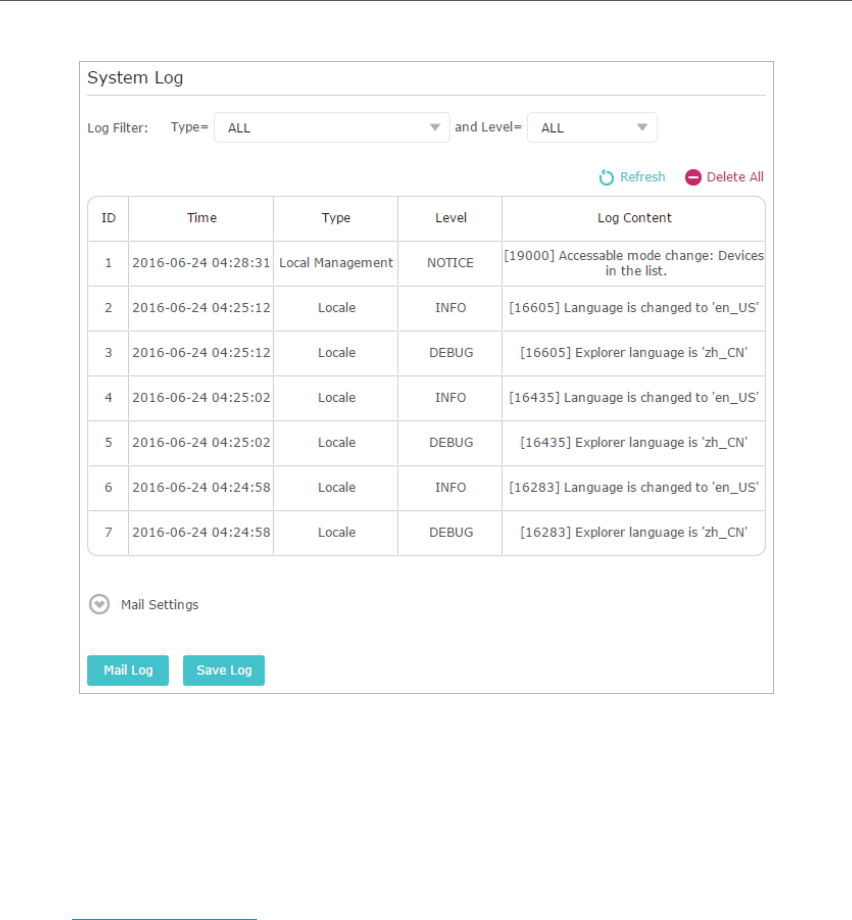Click the Refresh icon above the log table
The image size is (852, 920).
(x=606, y=177)
